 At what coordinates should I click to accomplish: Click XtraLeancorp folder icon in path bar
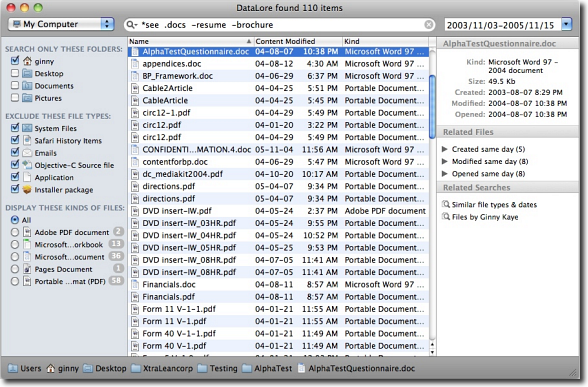[x=136, y=368]
